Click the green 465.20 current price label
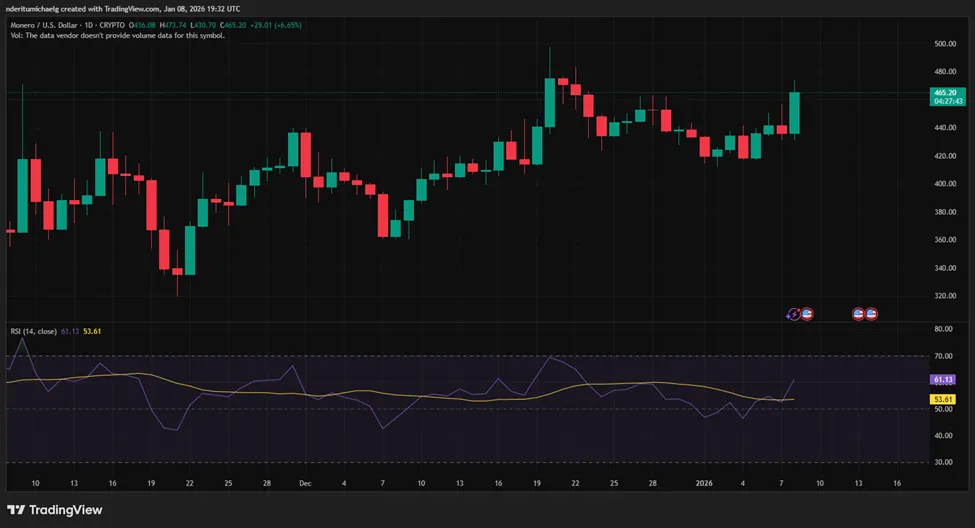Image resolution: width=975 pixels, height=528 pixels. coord(946,91)
